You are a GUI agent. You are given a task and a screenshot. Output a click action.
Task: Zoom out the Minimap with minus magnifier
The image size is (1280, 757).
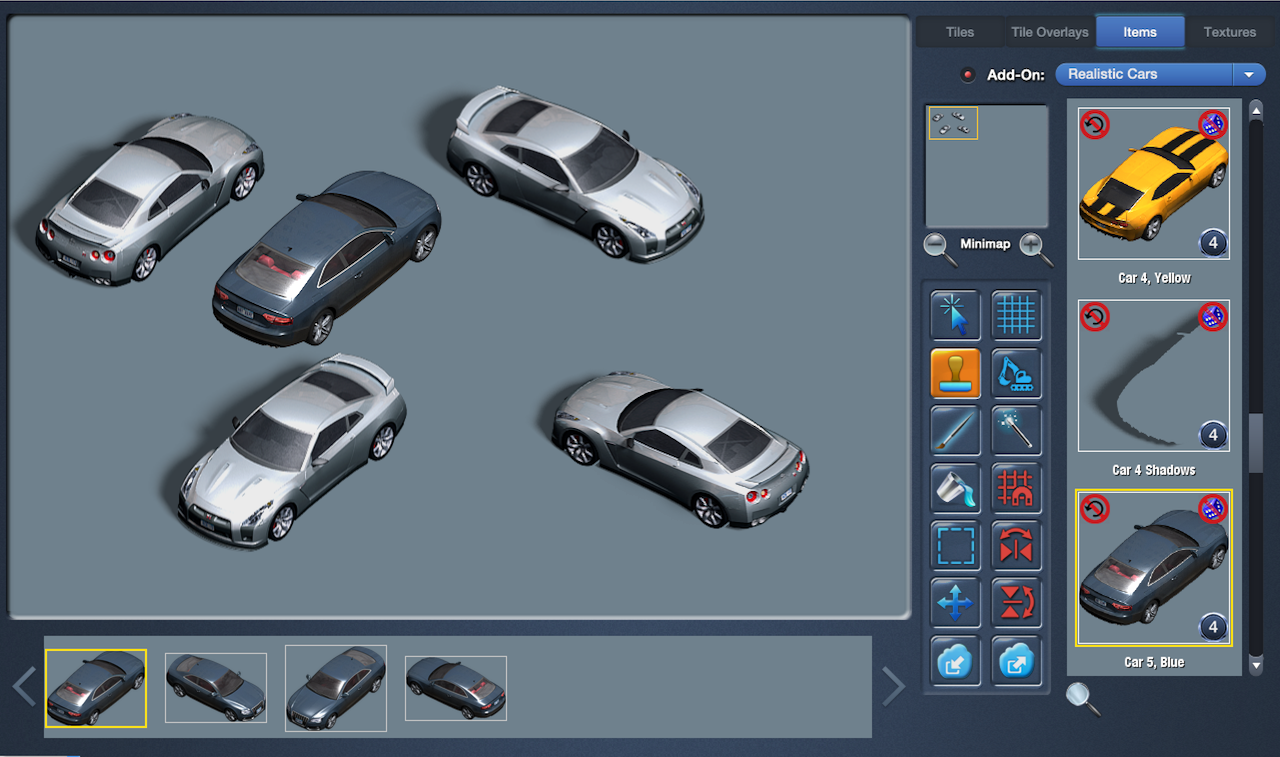pyautogui.click(x=940, y=248)
